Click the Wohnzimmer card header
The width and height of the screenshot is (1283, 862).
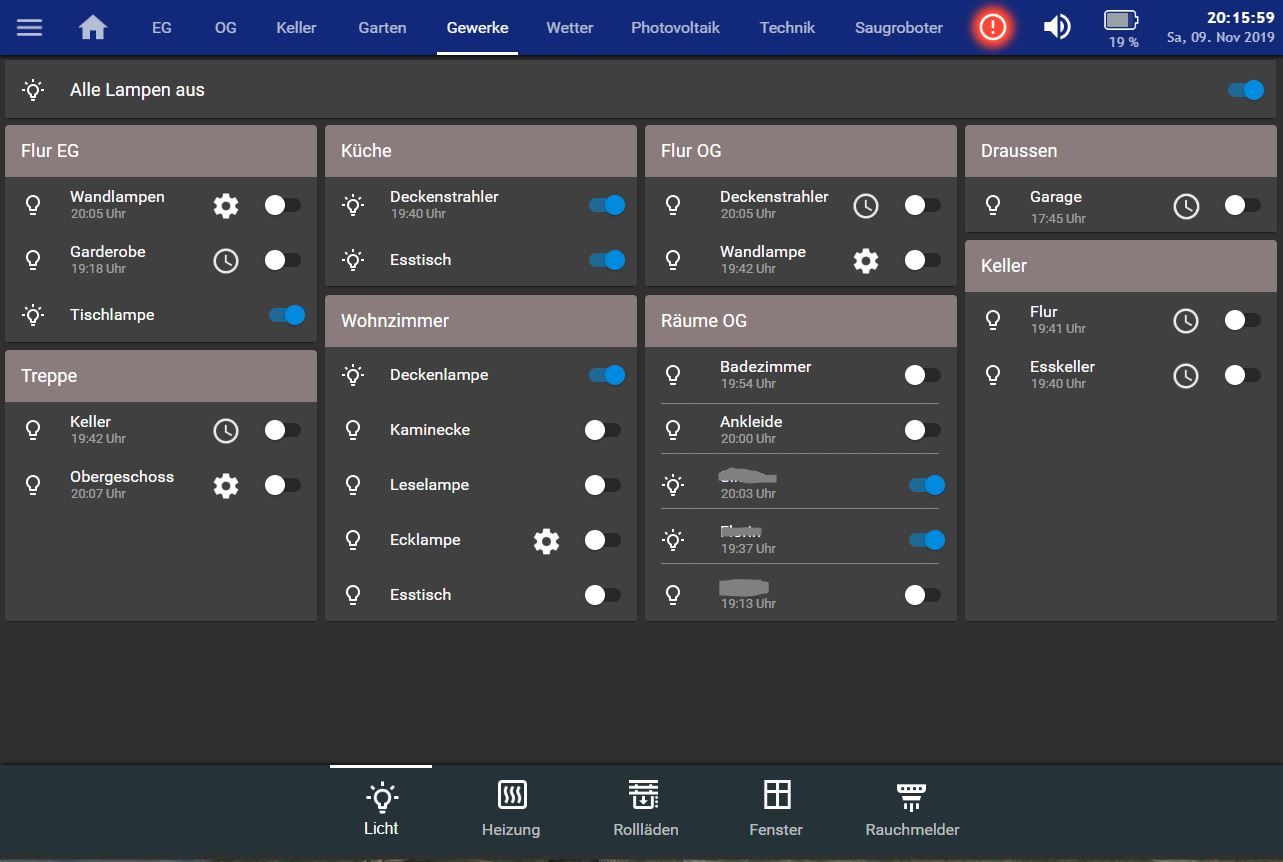point(481,321)
